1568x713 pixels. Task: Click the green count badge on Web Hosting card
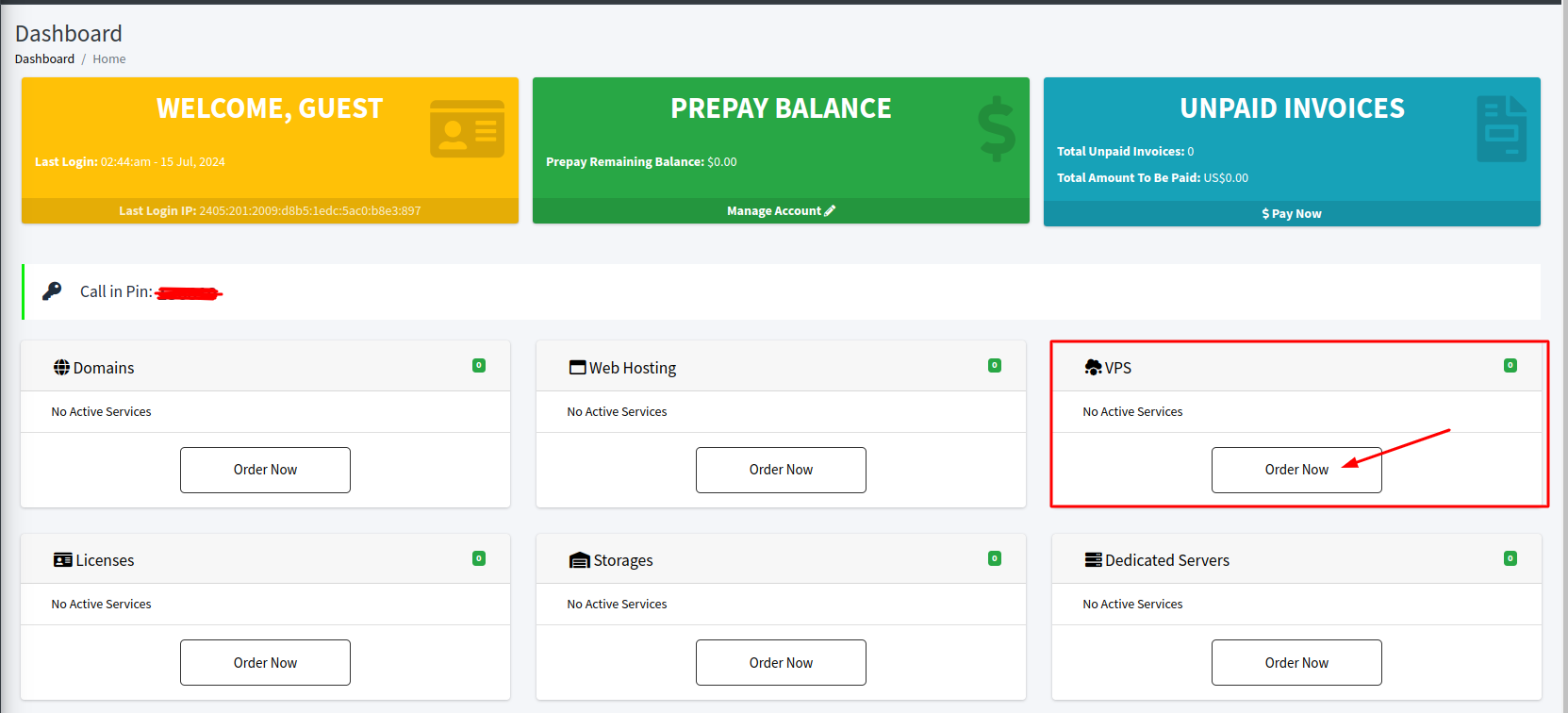[x=995, y=366]
